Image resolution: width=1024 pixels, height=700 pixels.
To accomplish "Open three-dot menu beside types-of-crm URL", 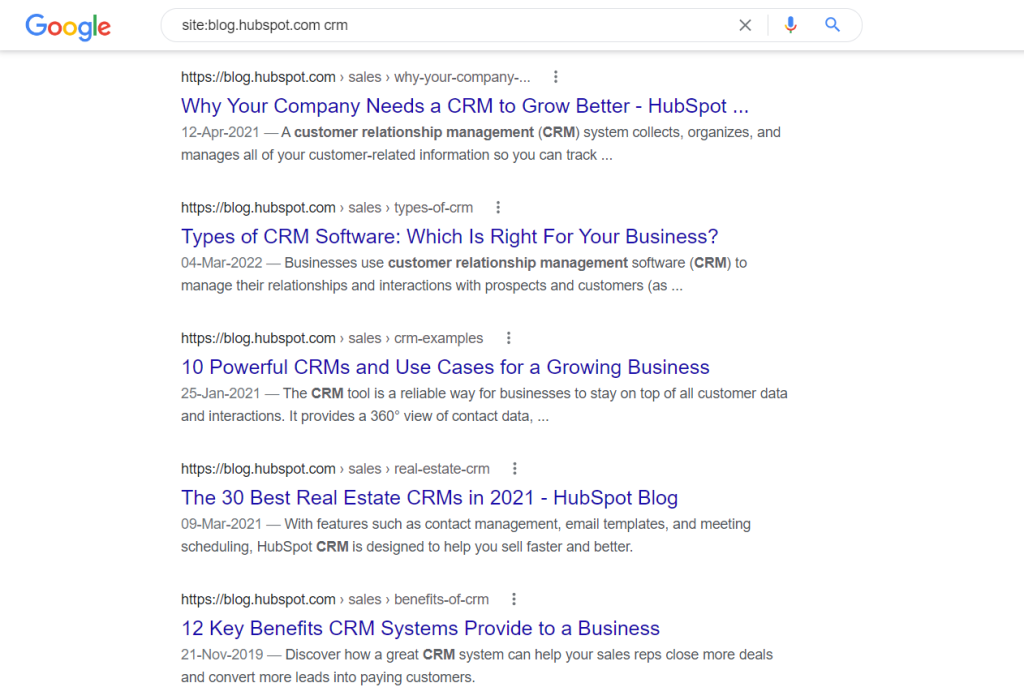I will 498,208.
